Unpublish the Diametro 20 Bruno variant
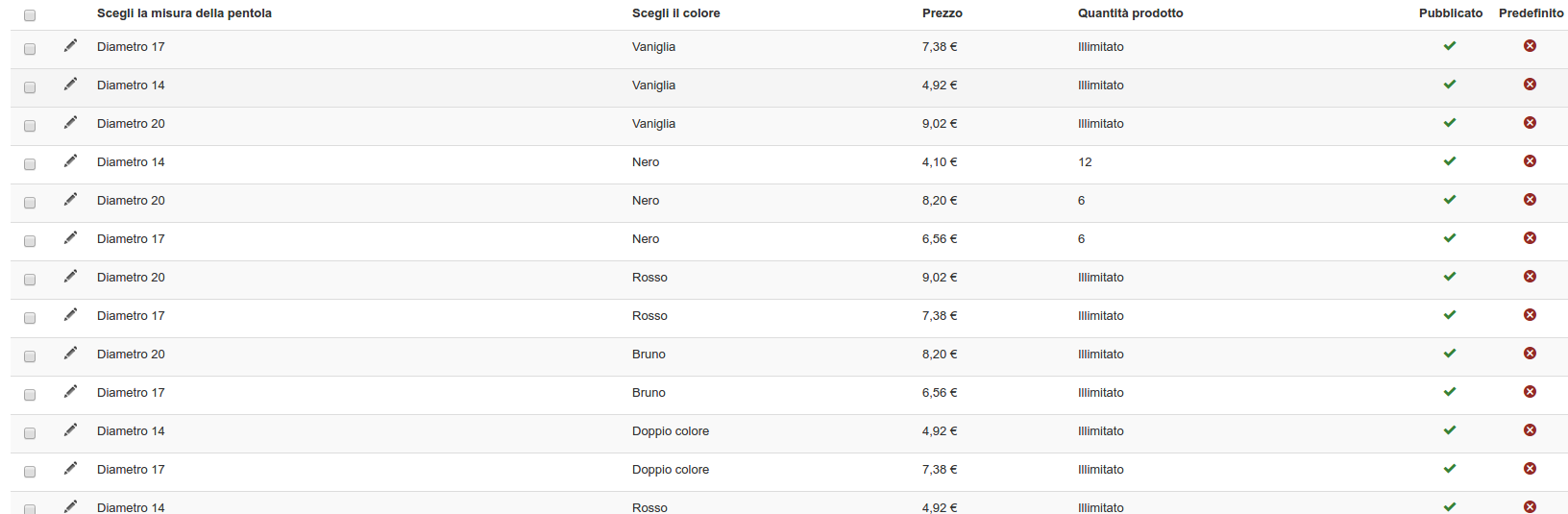 pos(1450,354)
